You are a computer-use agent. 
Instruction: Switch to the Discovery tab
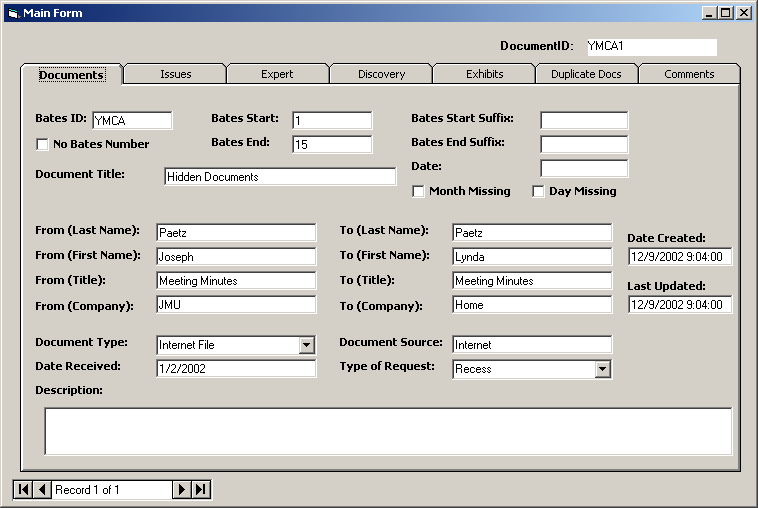381,74
